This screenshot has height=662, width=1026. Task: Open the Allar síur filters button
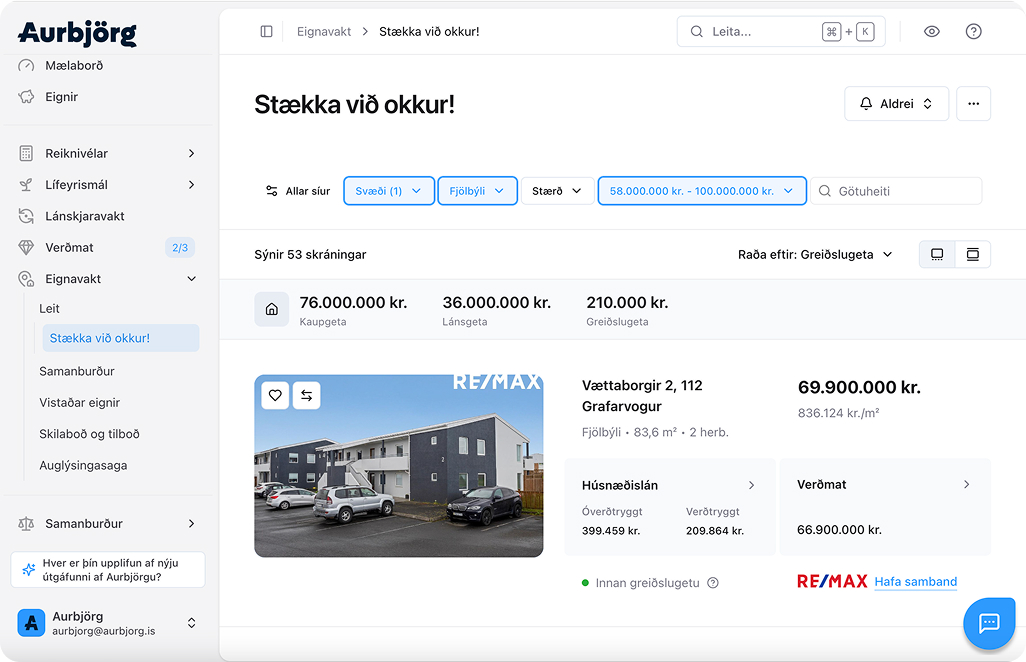click(x=297, y=191)
